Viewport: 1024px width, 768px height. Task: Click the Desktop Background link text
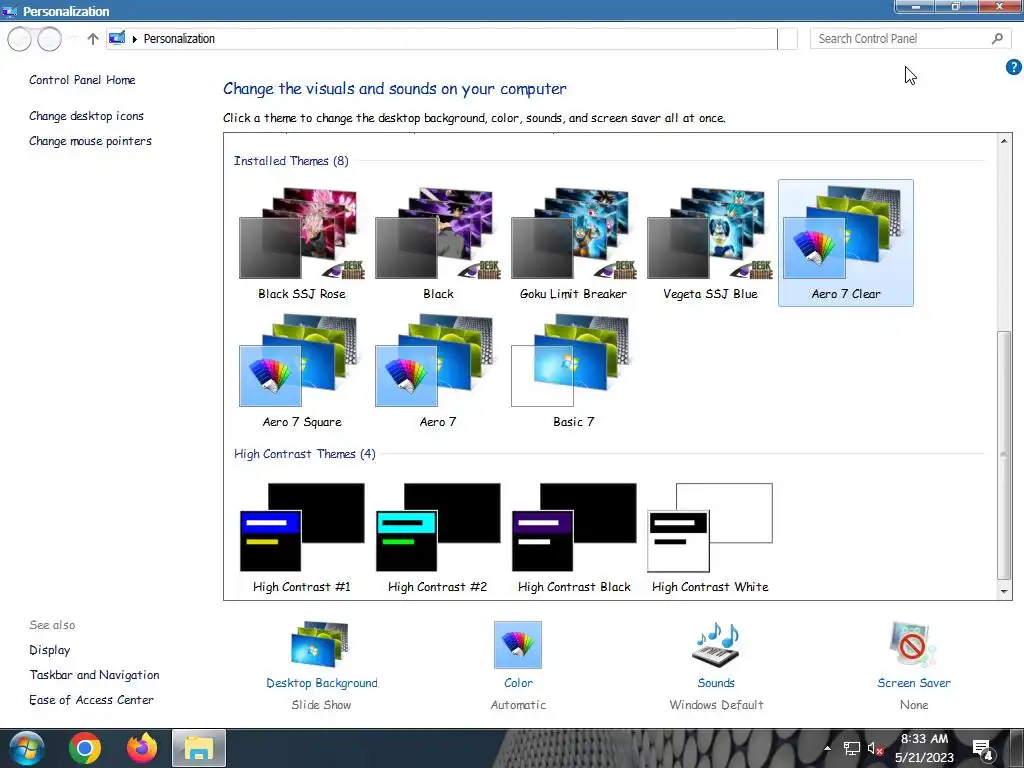click(321, 683)
